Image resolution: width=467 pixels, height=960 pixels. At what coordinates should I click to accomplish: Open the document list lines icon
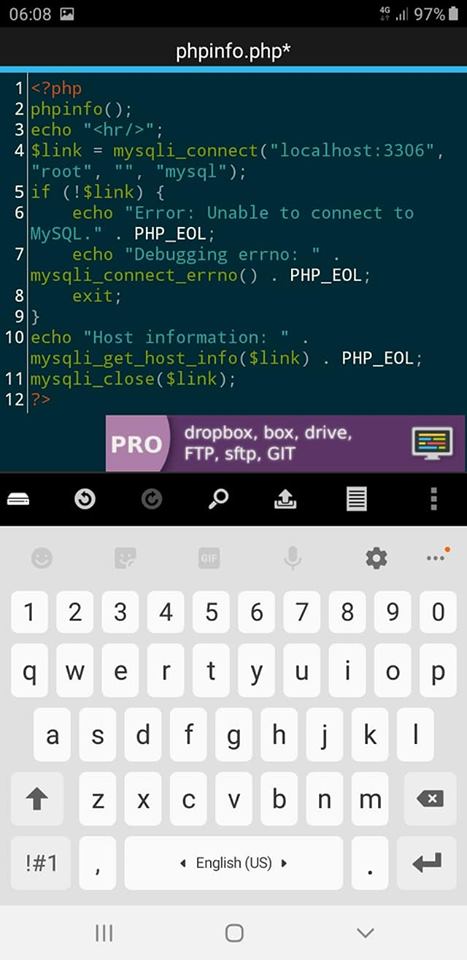click(357, 499)
